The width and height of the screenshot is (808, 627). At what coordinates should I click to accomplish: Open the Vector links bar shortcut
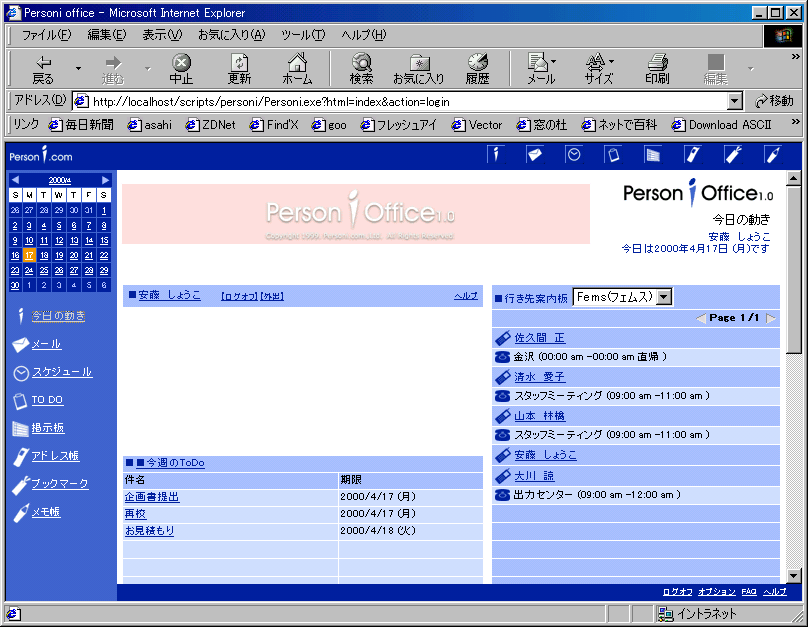tap(477, 125)
